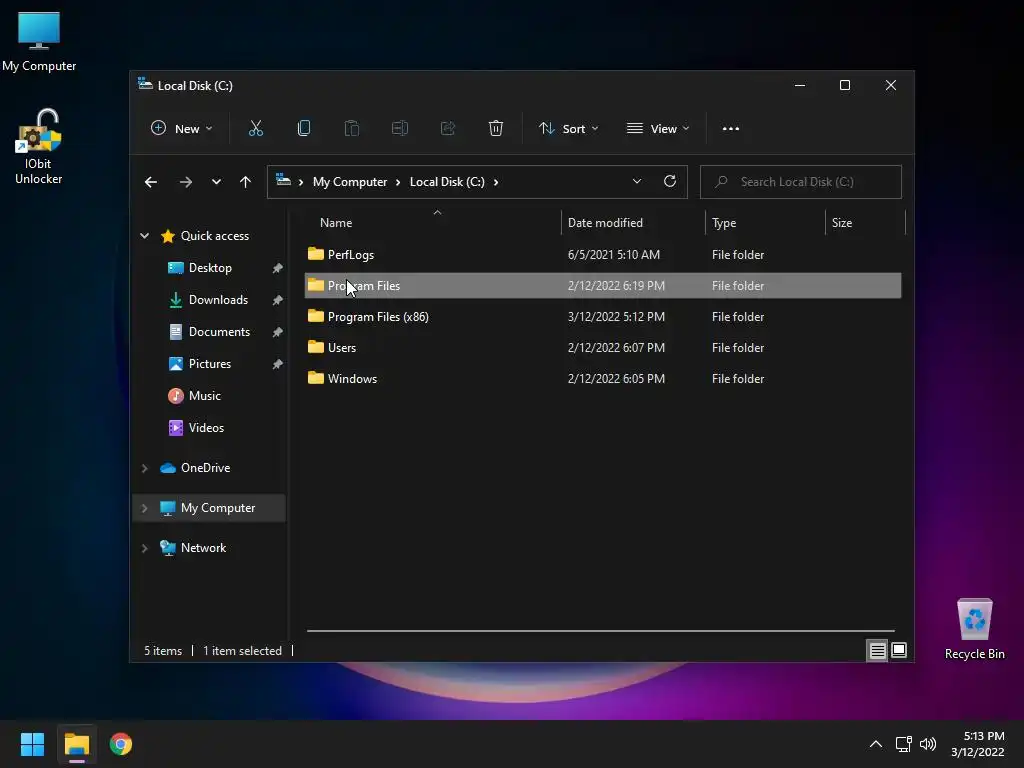1024x768 pixels.
Task: Switch to large icons view in status bar
Action: (x=899, y=650)
